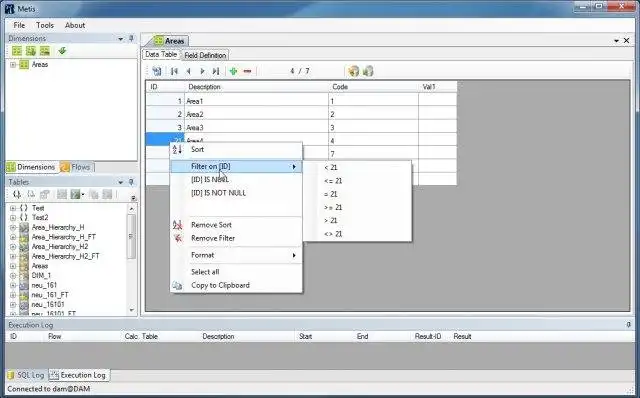This screenshot has width=640, height=398.
Task: Switch to the Data Table tab
Action: point(161,54)
